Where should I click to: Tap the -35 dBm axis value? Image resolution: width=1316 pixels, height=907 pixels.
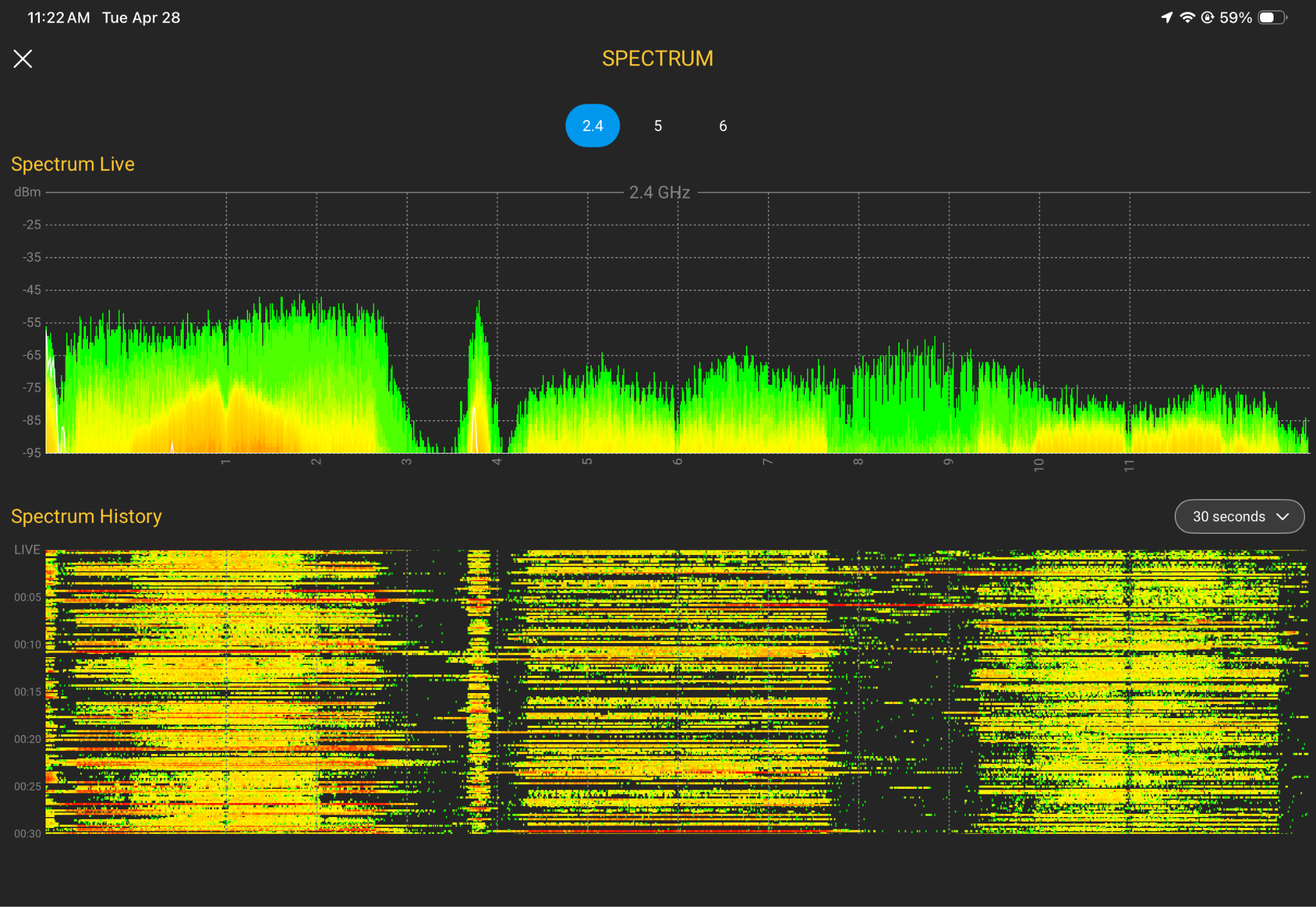coord(32,258)
